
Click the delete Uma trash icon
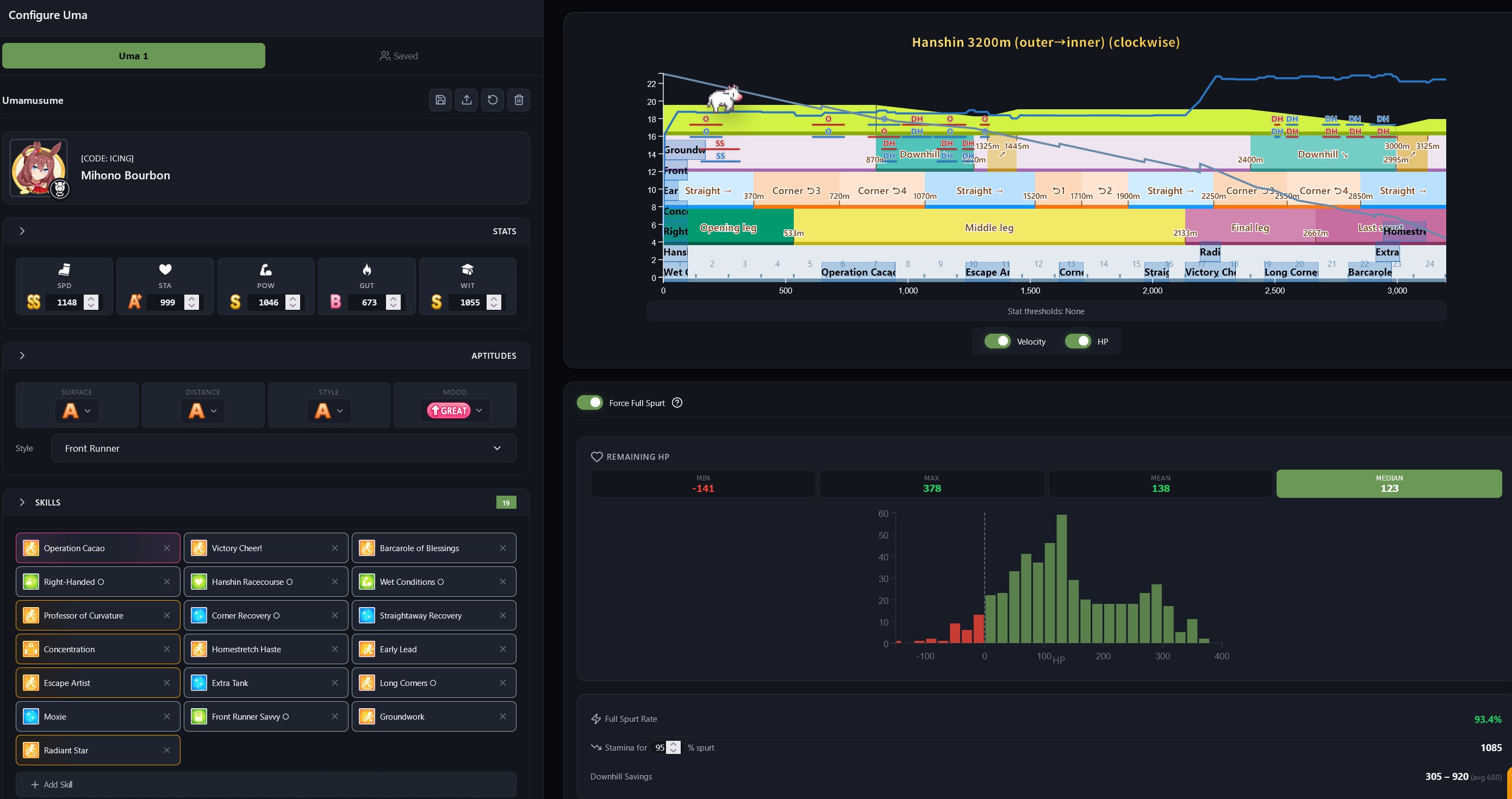tap(519, 99)
